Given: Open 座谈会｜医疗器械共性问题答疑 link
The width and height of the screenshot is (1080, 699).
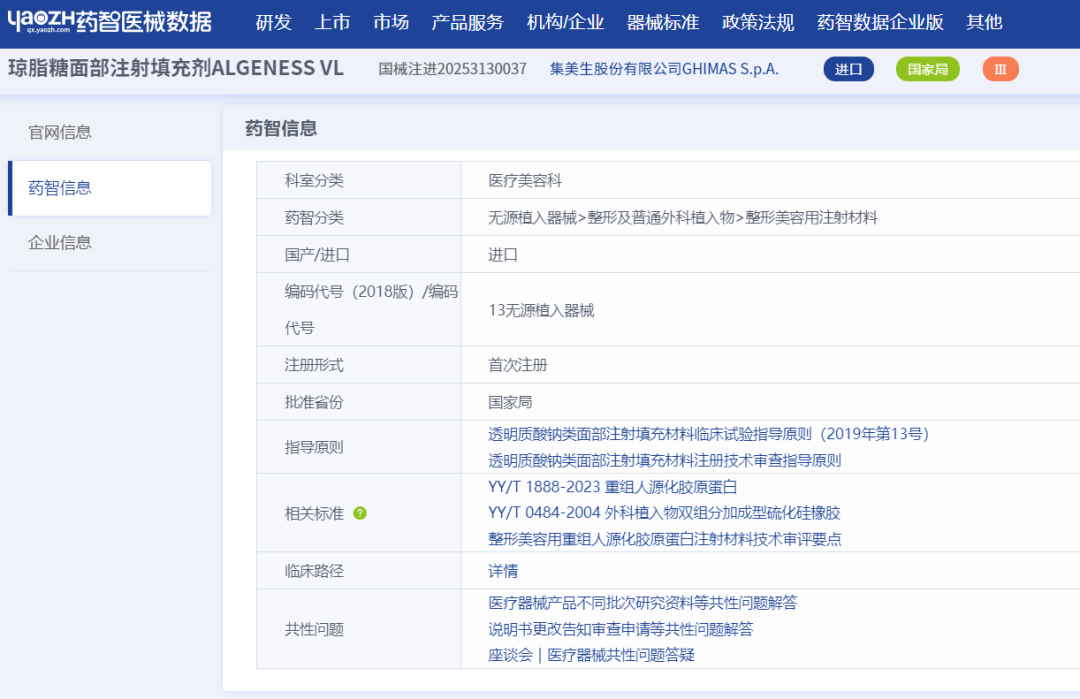Looking at the screenshot, I should point(591,655).
